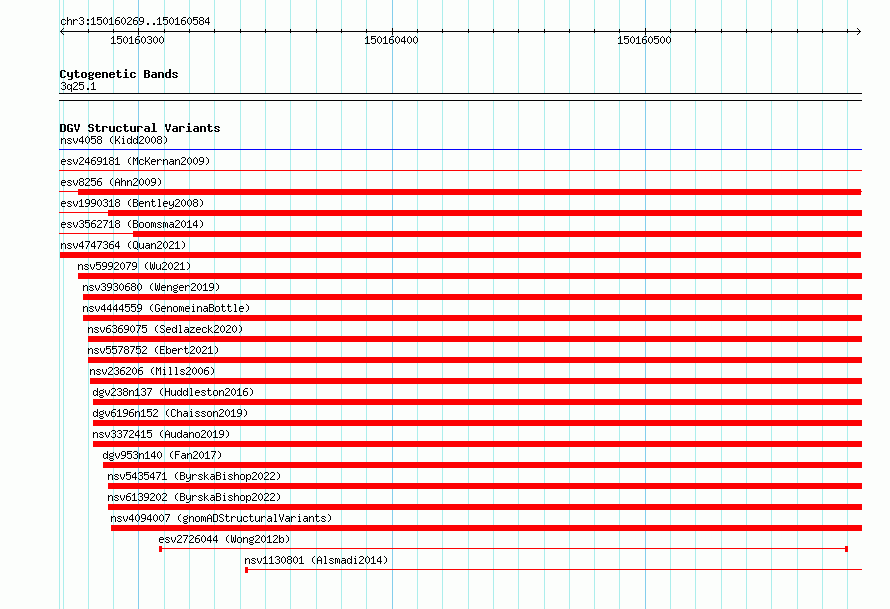The height and width of the screenshot is (609, 890).
Task: Click the nsv4058 (Kidd2008) variant label
Action: 114,140
